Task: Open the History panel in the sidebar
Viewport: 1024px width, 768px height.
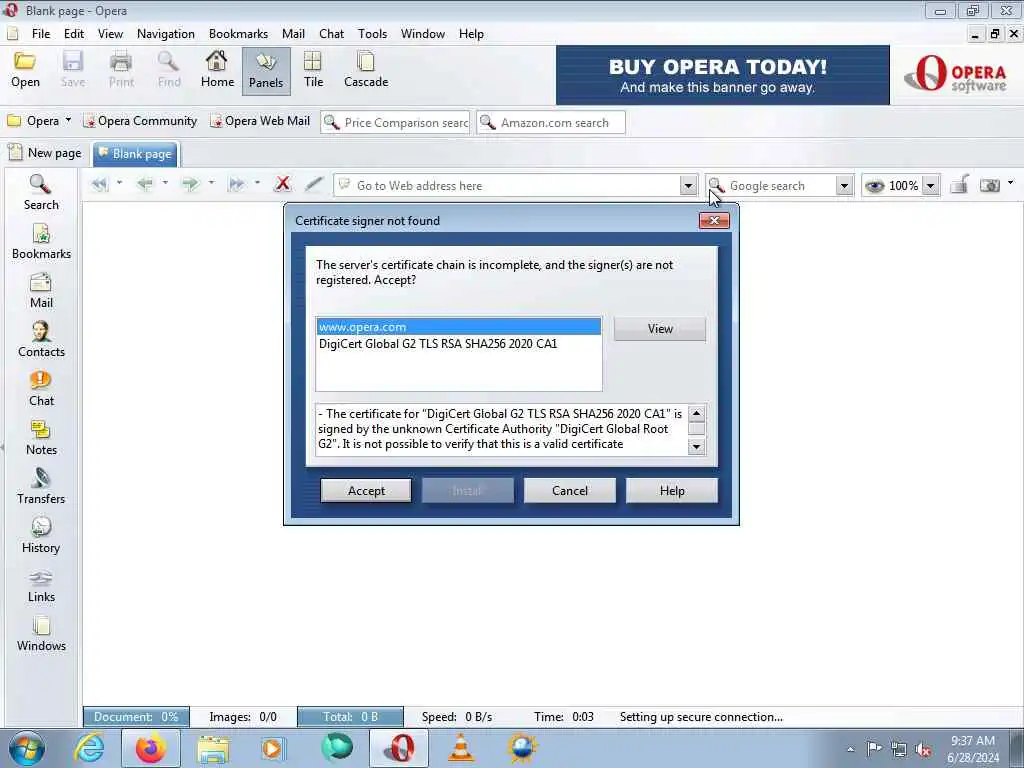Action: [41, 536]
